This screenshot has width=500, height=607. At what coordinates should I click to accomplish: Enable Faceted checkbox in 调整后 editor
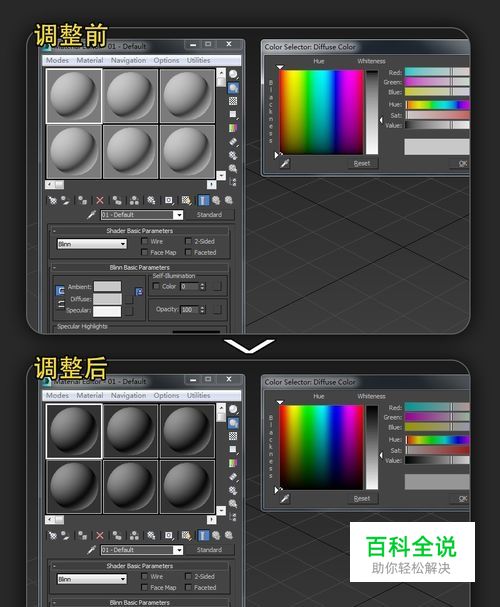point(188,588)
